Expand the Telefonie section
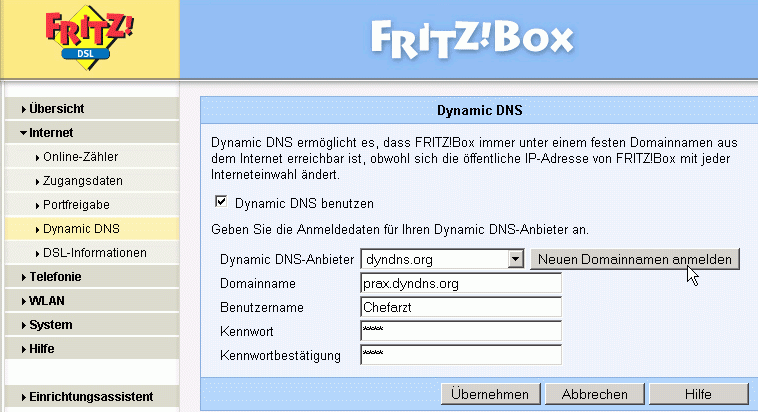Viewport: 758px width, 412px height. click(x=92, y=277)
